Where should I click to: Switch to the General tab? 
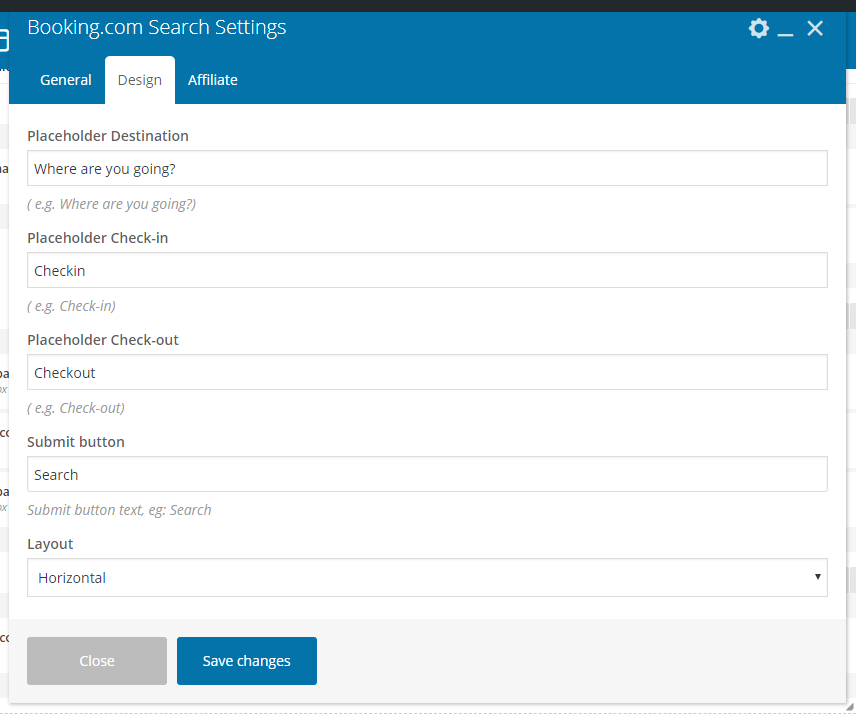coord(66,80)
